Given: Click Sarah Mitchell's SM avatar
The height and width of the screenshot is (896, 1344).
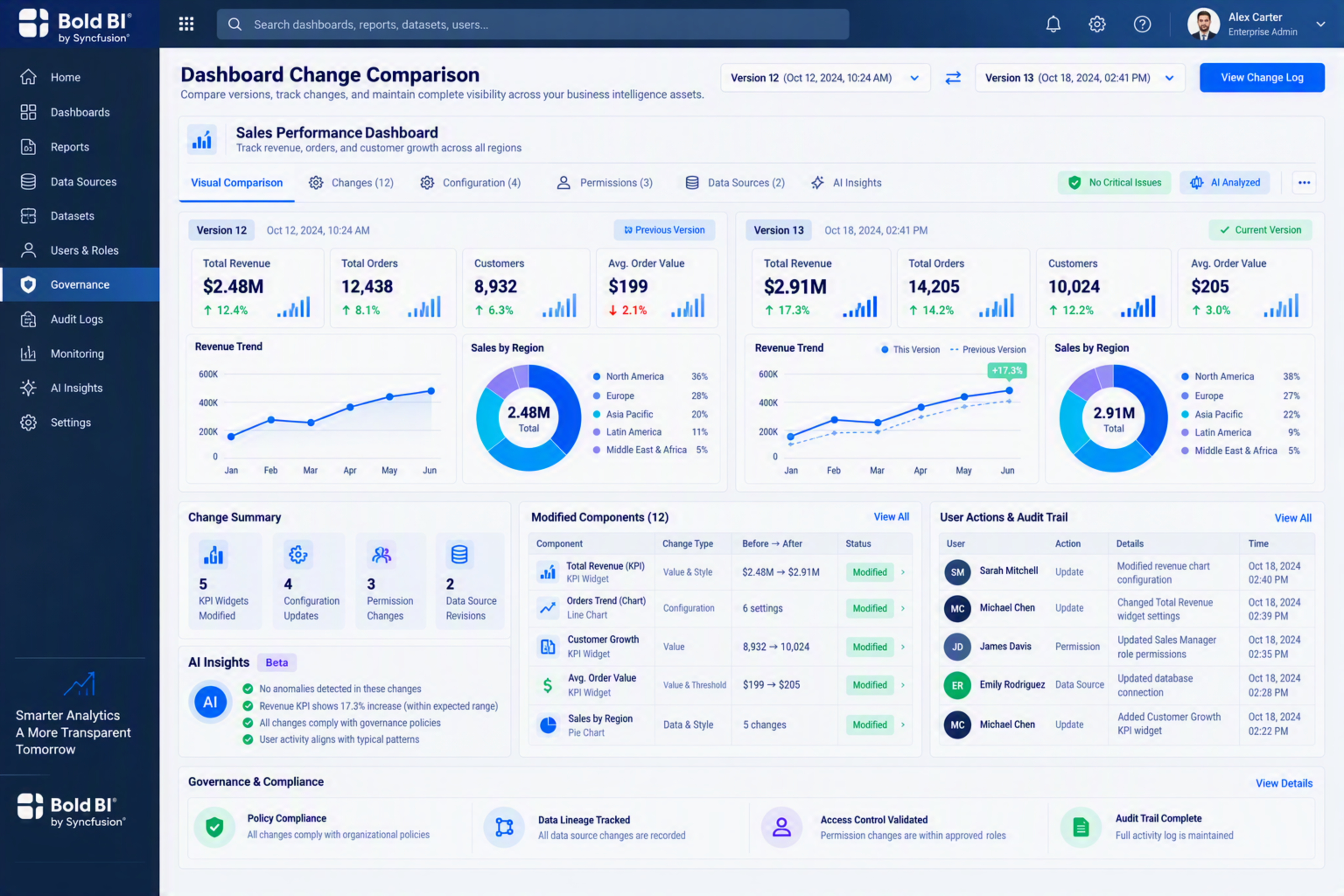Looking at the screenshot, I should [957, 572].
